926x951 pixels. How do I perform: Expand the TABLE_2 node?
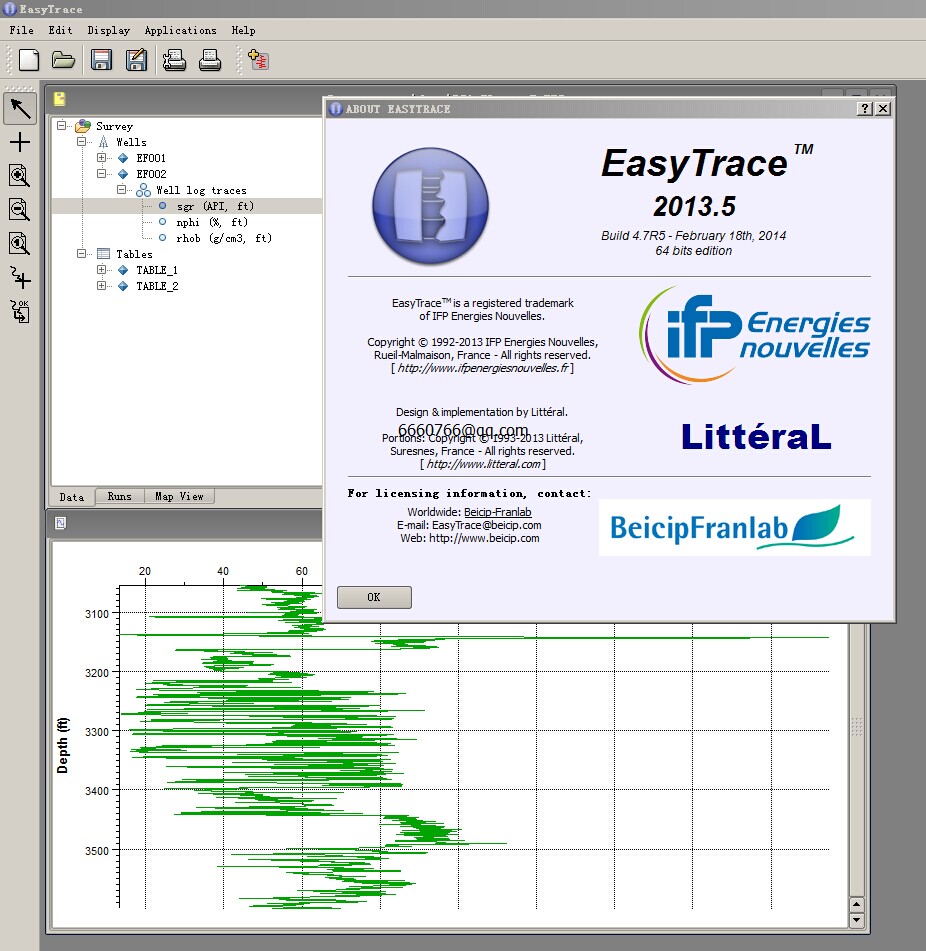101,286
